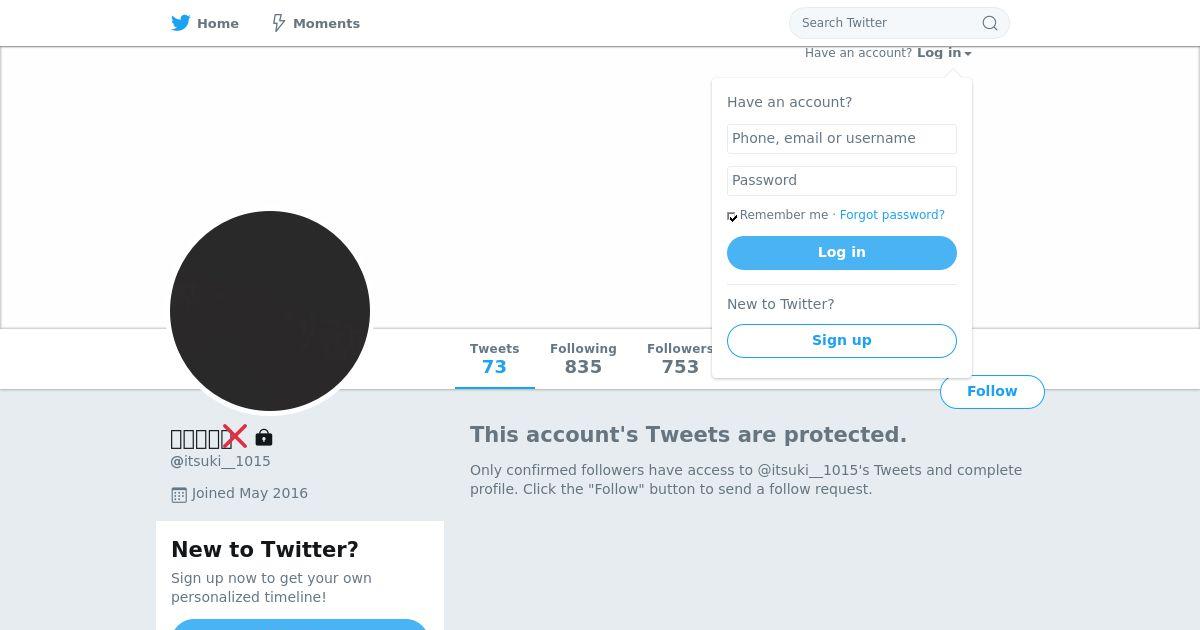1200x630 pixels.
Task: Open the Tweets tab showing 73
Action: 494,358
